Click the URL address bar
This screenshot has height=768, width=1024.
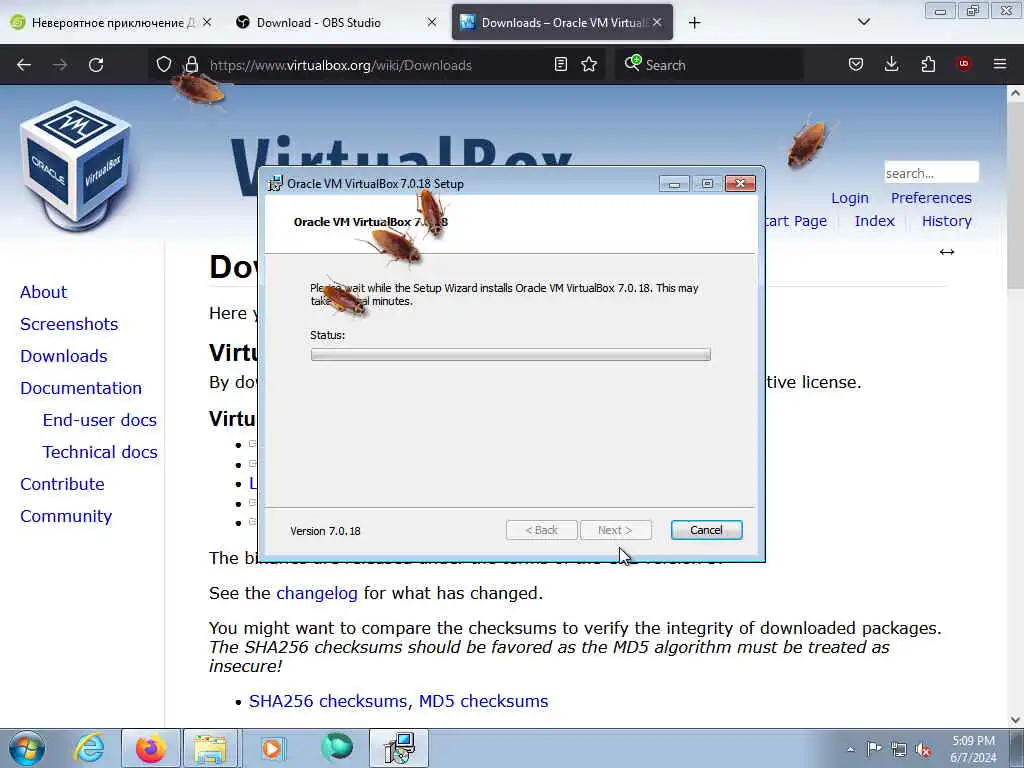coord(376,65)
